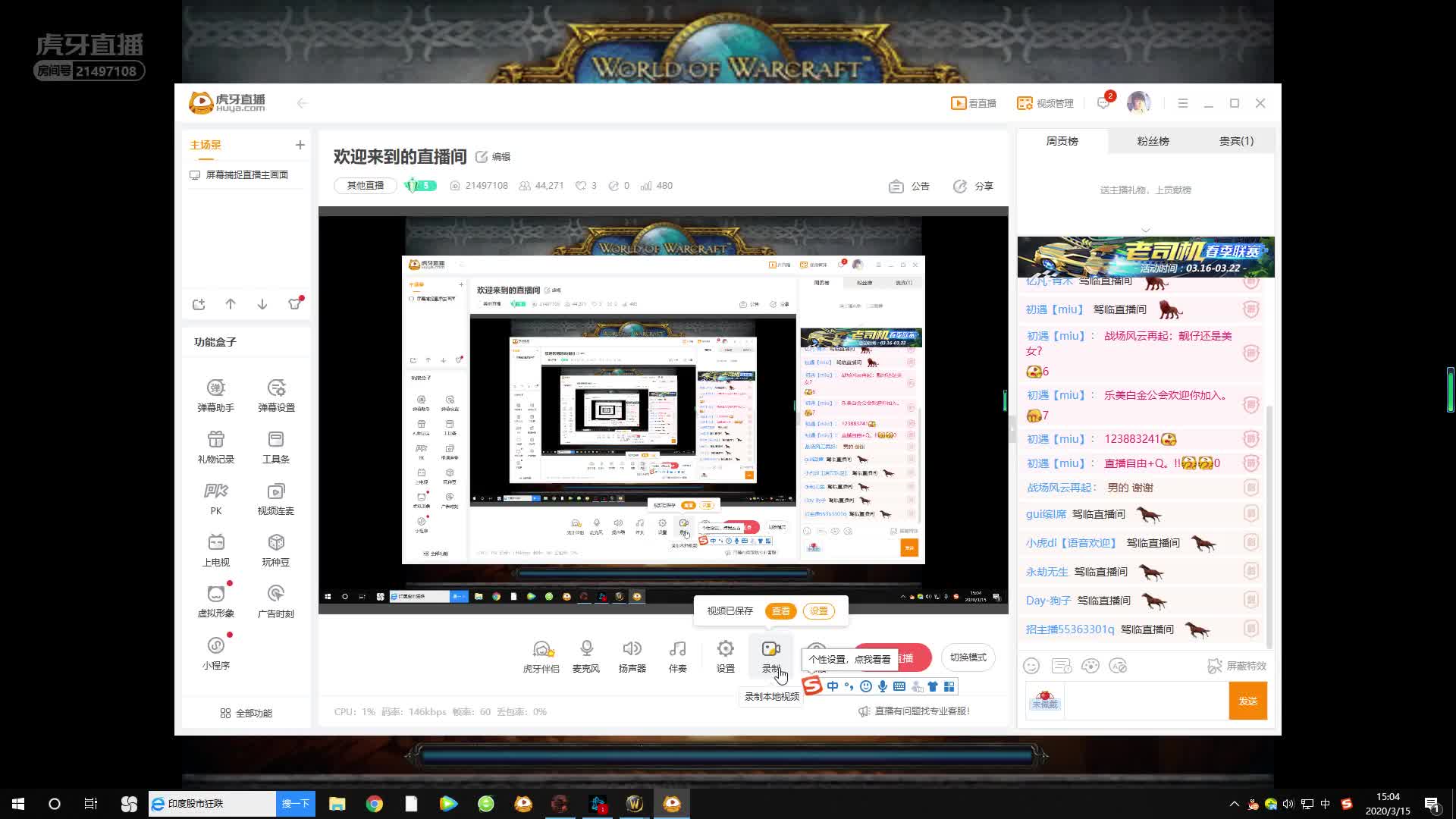
Task: Open the 弹幕助手 tool
Action: coord(216,396)
